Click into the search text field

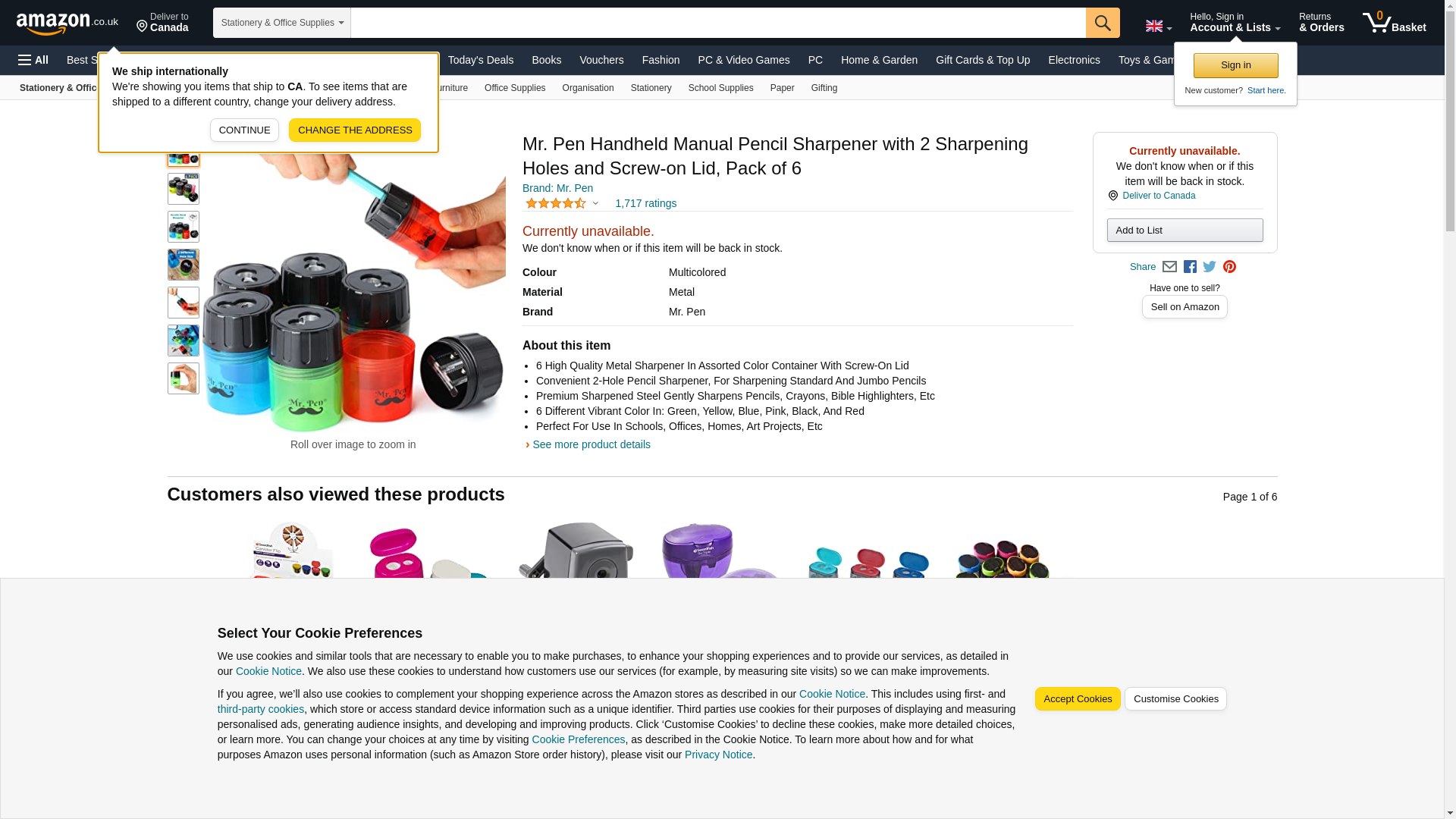(x=717, y=23)
